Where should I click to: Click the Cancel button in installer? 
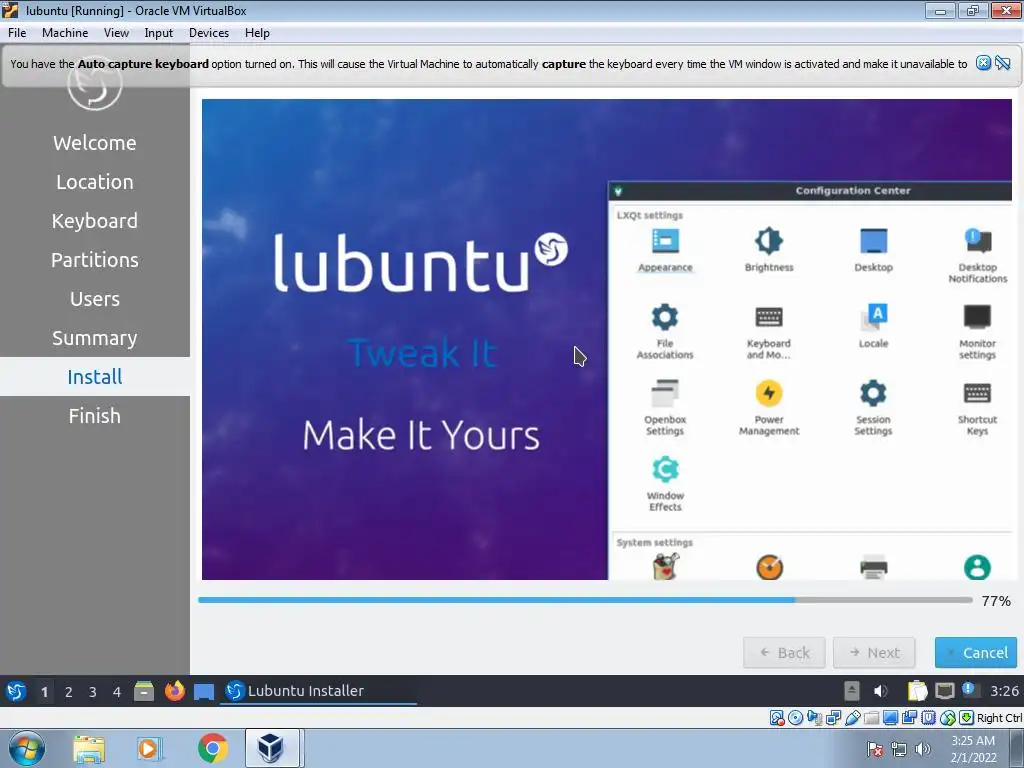point(976,652)
